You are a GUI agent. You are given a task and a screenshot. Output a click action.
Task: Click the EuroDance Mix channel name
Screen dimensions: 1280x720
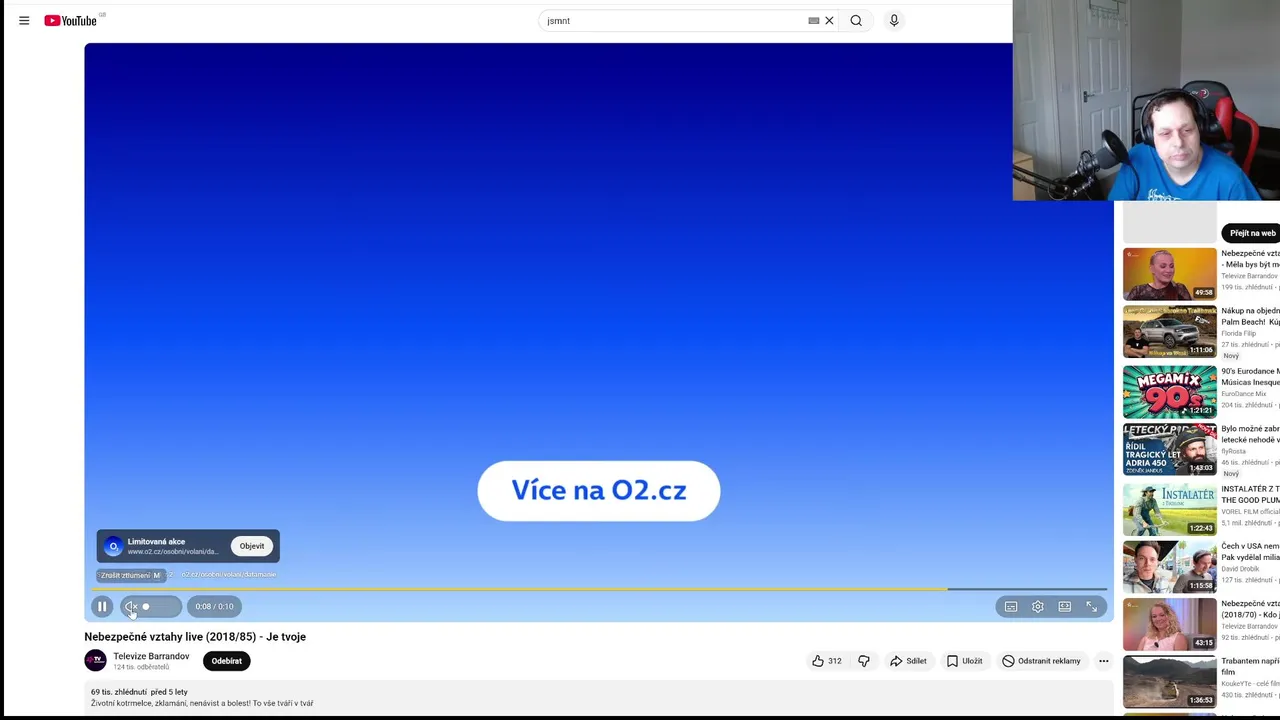click(1243, 394)
